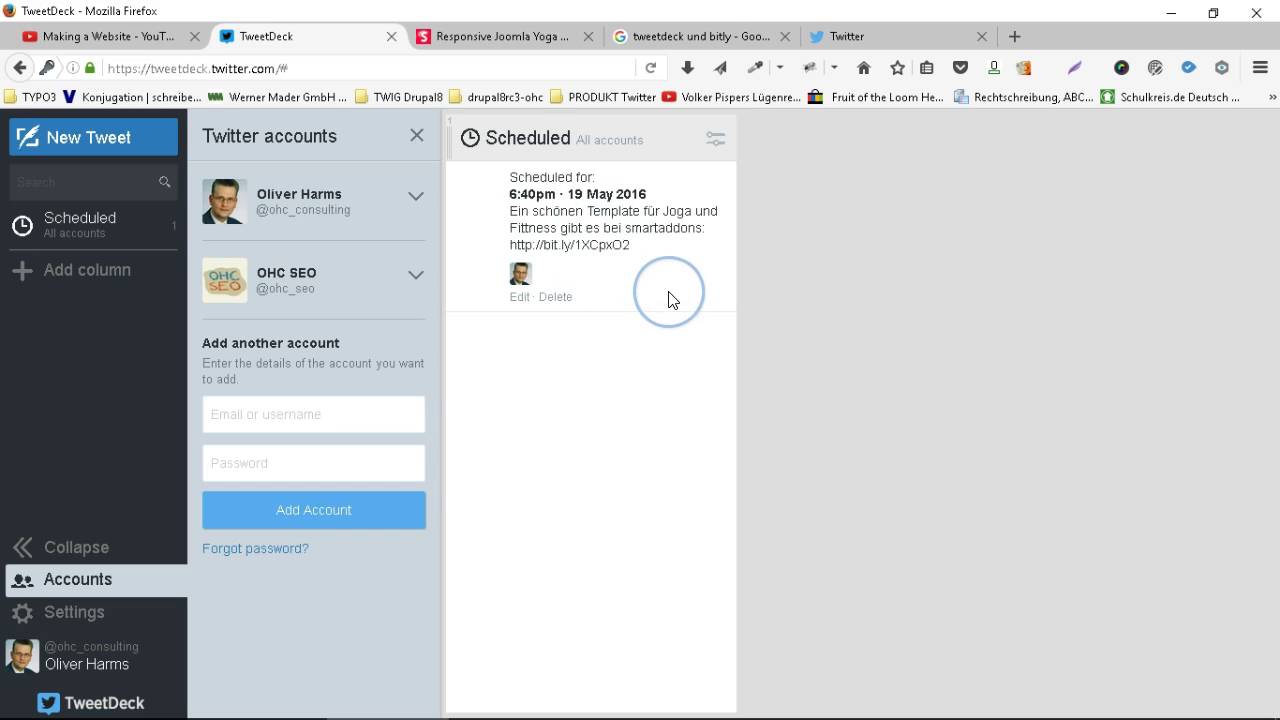Click the Collapse double-arrow icon
Screen dimensions: 1280x720
point(22,547)
